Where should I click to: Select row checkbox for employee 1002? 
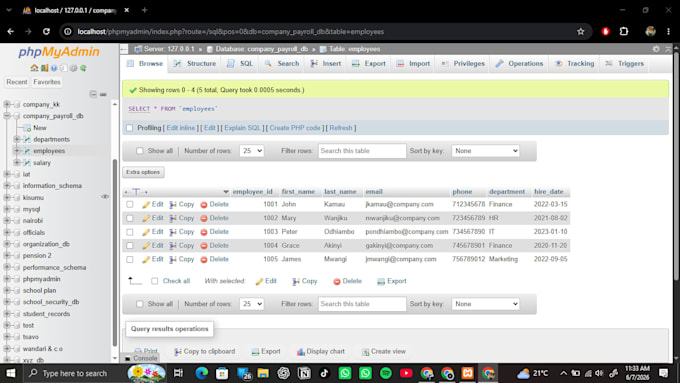[130, 218]
